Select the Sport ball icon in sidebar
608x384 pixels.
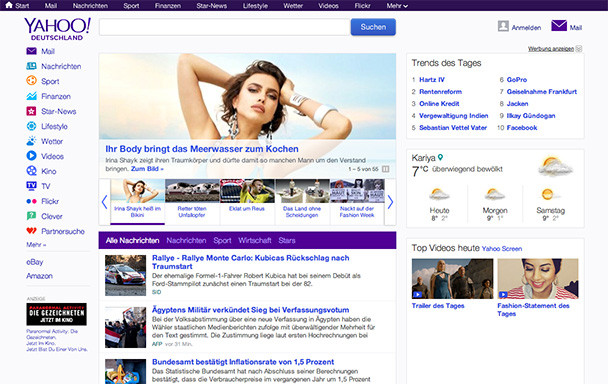coord(31,81)
